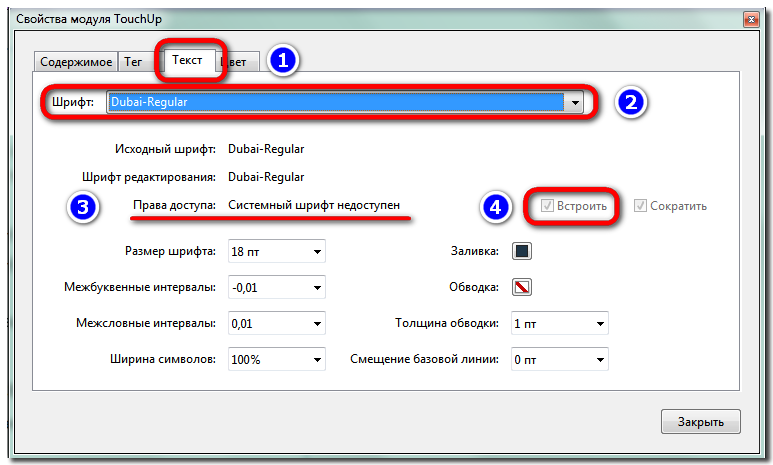Expand the Смещение базовой линии dropdown
Image resolution: width=773 pixels, height=465 pixels.
[600, 359]
